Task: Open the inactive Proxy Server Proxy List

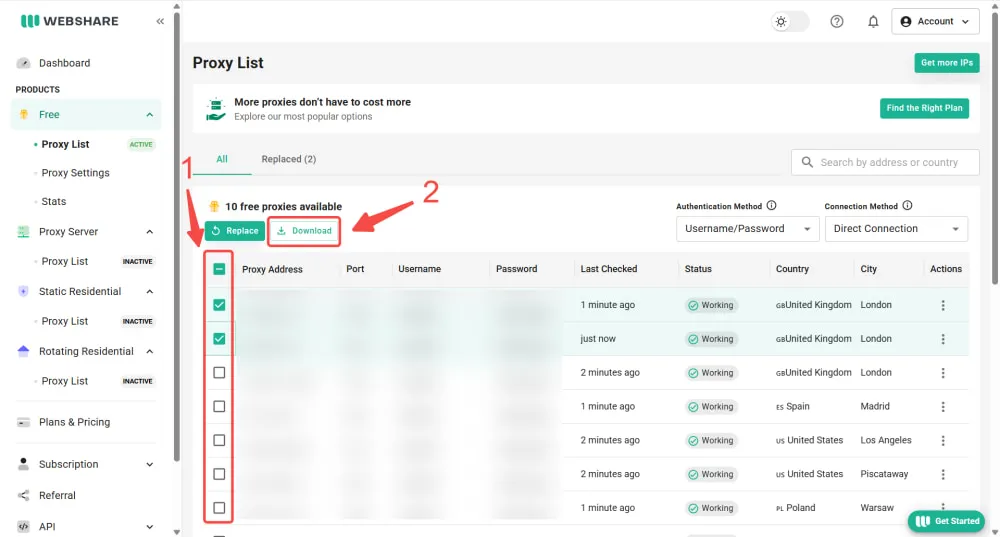Action: 64,261
